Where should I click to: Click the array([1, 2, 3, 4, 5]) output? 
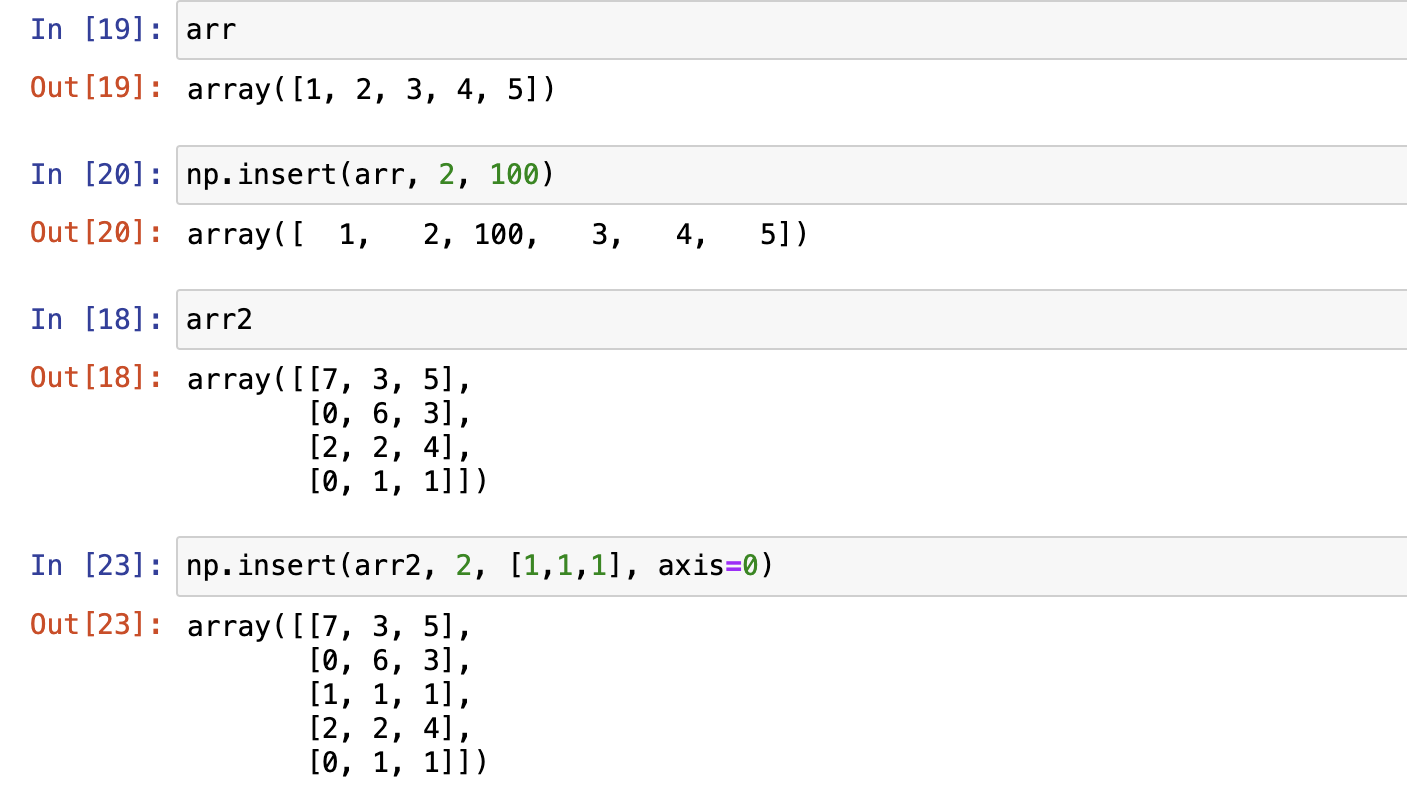[x=371, y=90]
